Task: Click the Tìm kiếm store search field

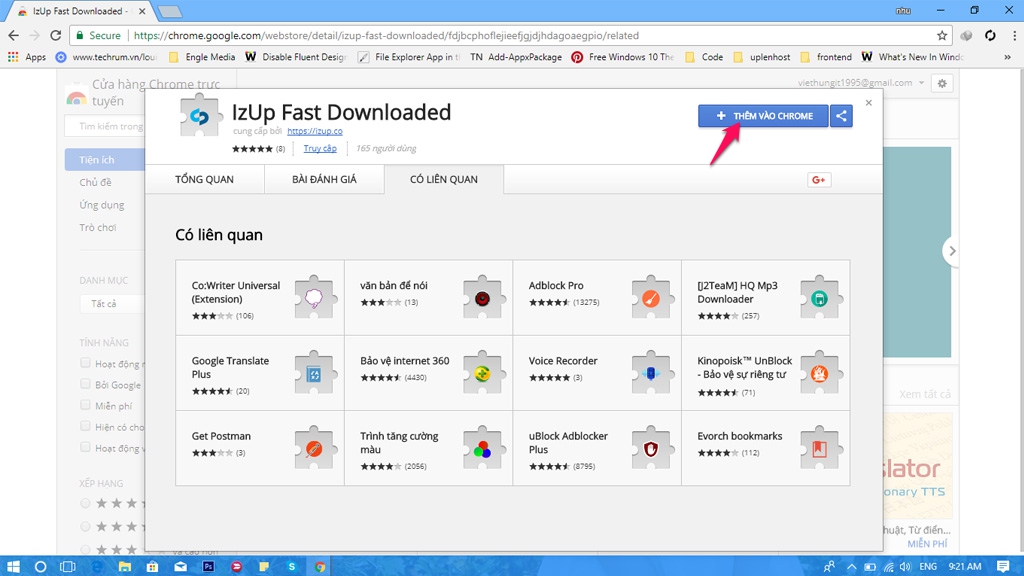Action: pyautogui.click(x=104, y=126)
